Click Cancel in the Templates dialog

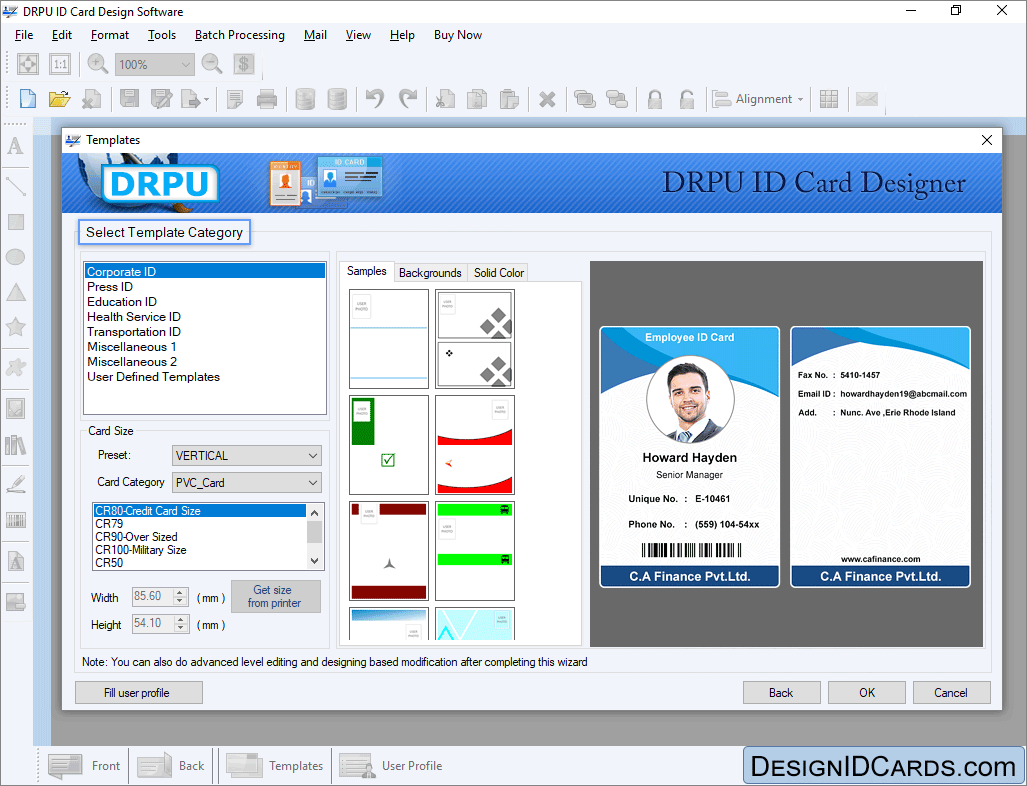(951, 692)
